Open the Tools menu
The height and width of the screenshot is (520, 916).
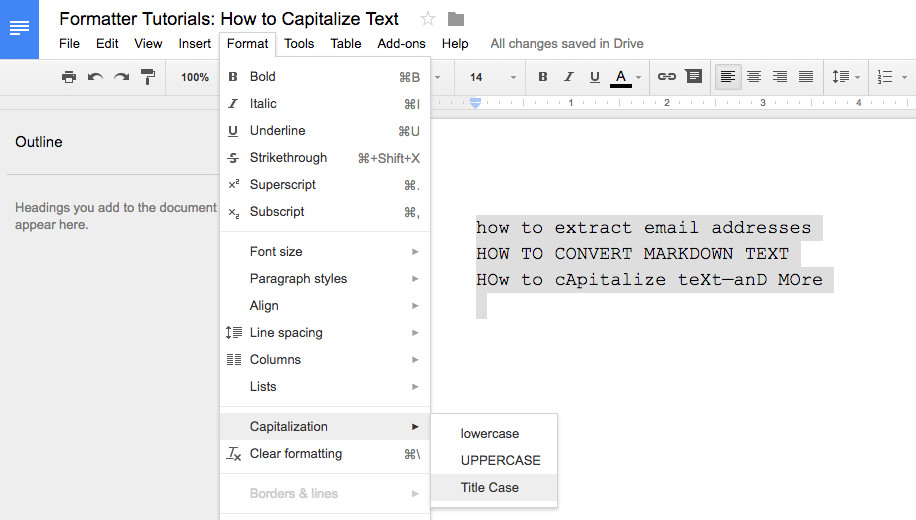[x=299, y=44]
